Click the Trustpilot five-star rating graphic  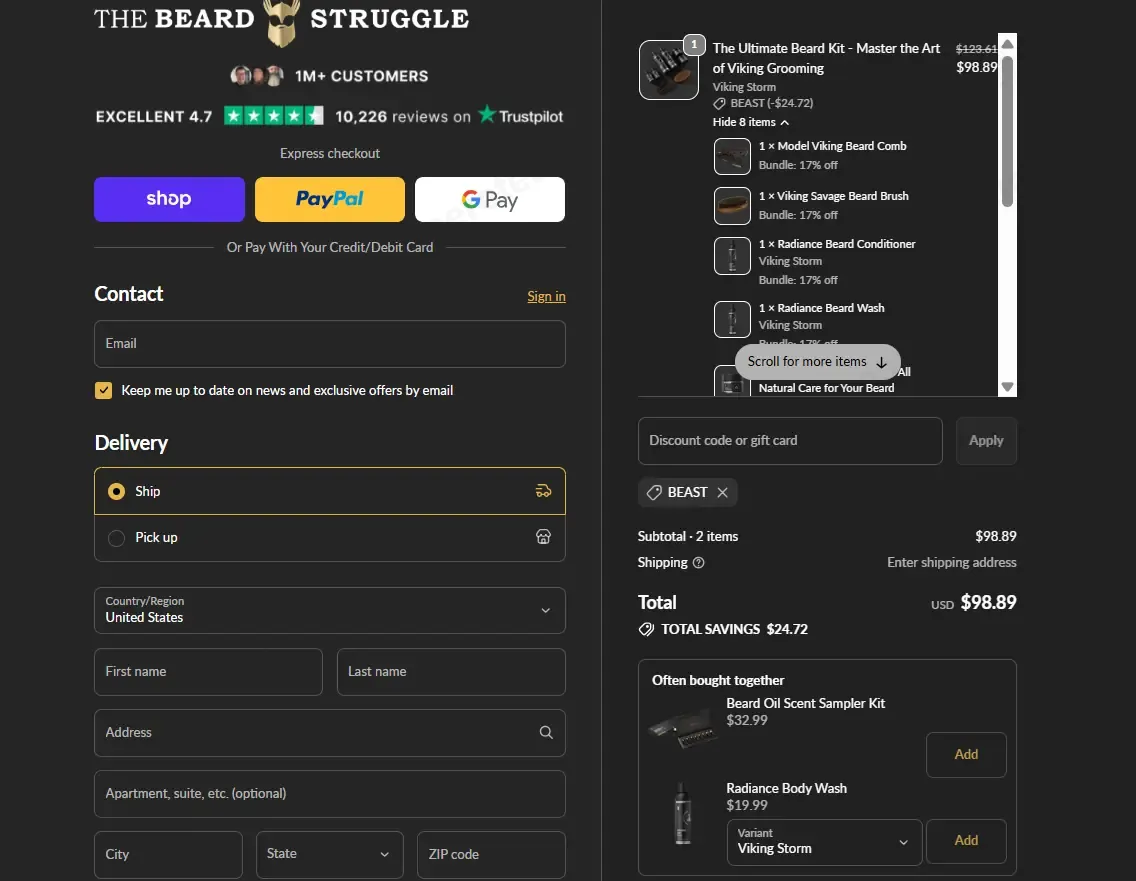click(274, 116)
